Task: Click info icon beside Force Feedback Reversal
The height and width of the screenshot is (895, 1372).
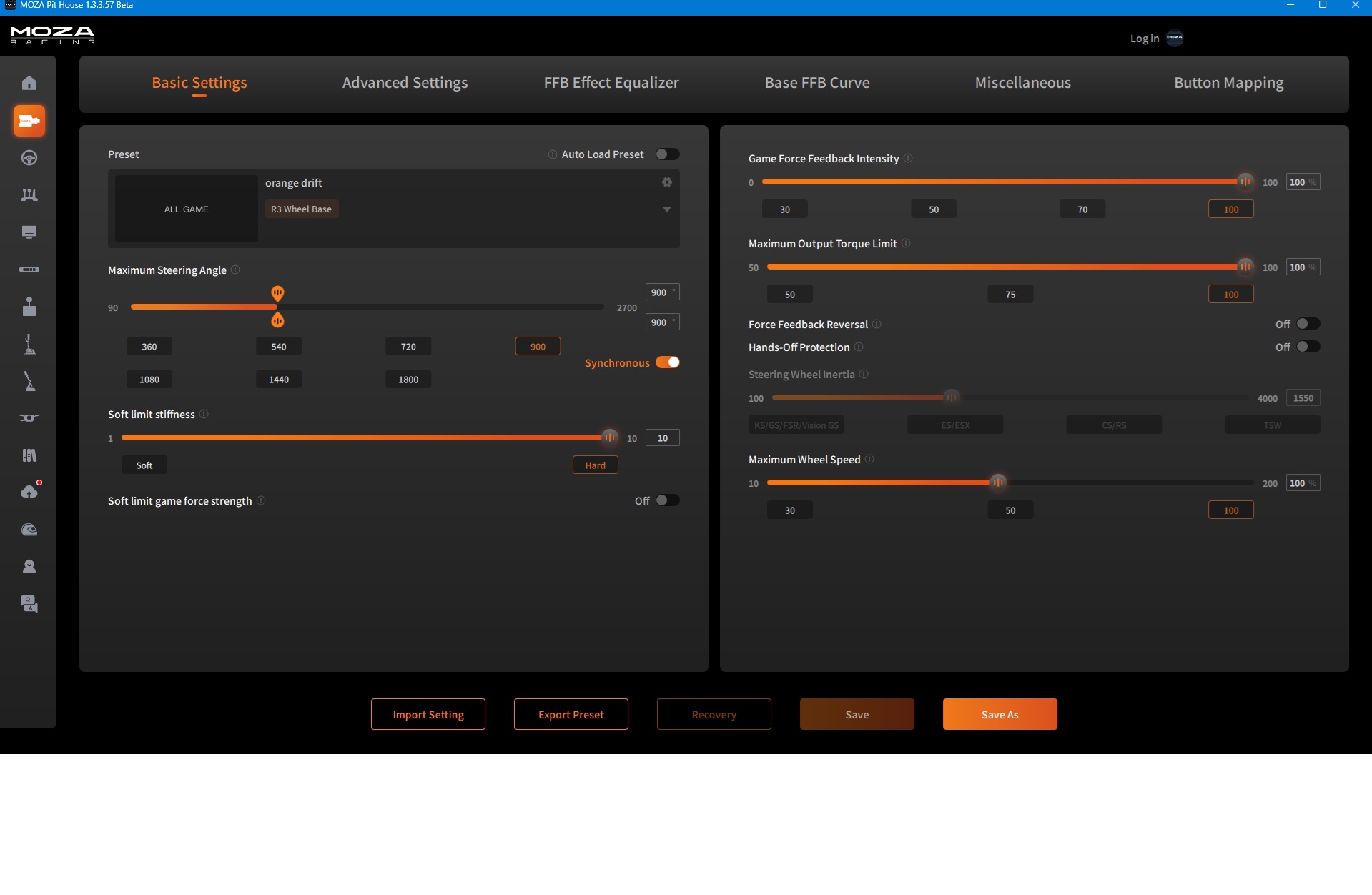Action: point(877,325)
